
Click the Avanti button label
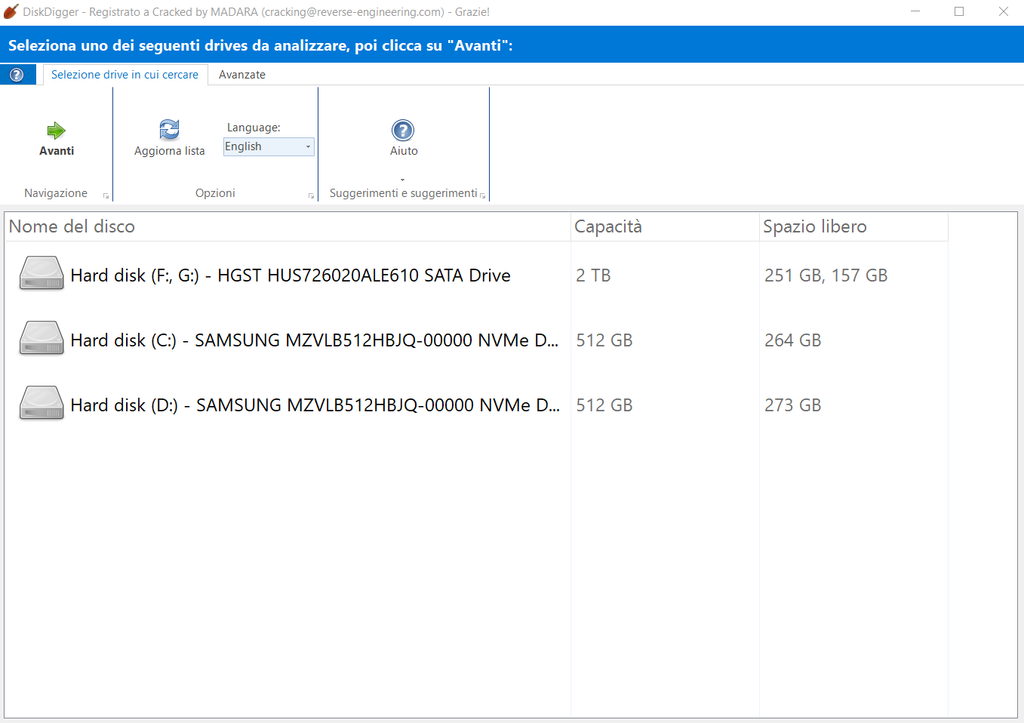coord(57,151)
